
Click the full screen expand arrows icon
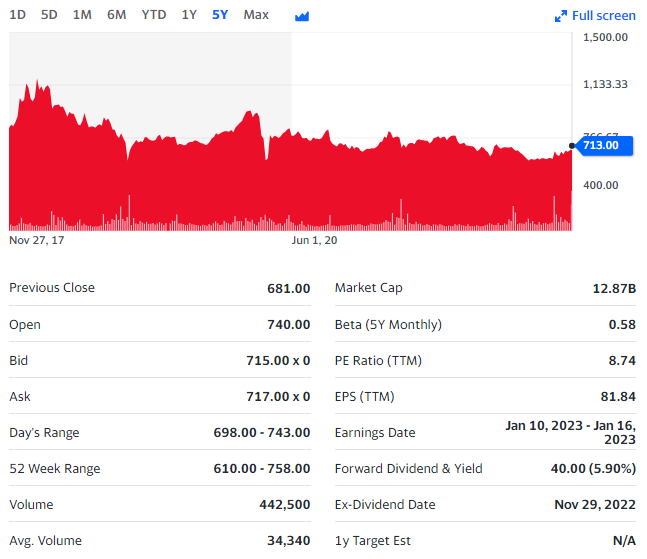561,16
